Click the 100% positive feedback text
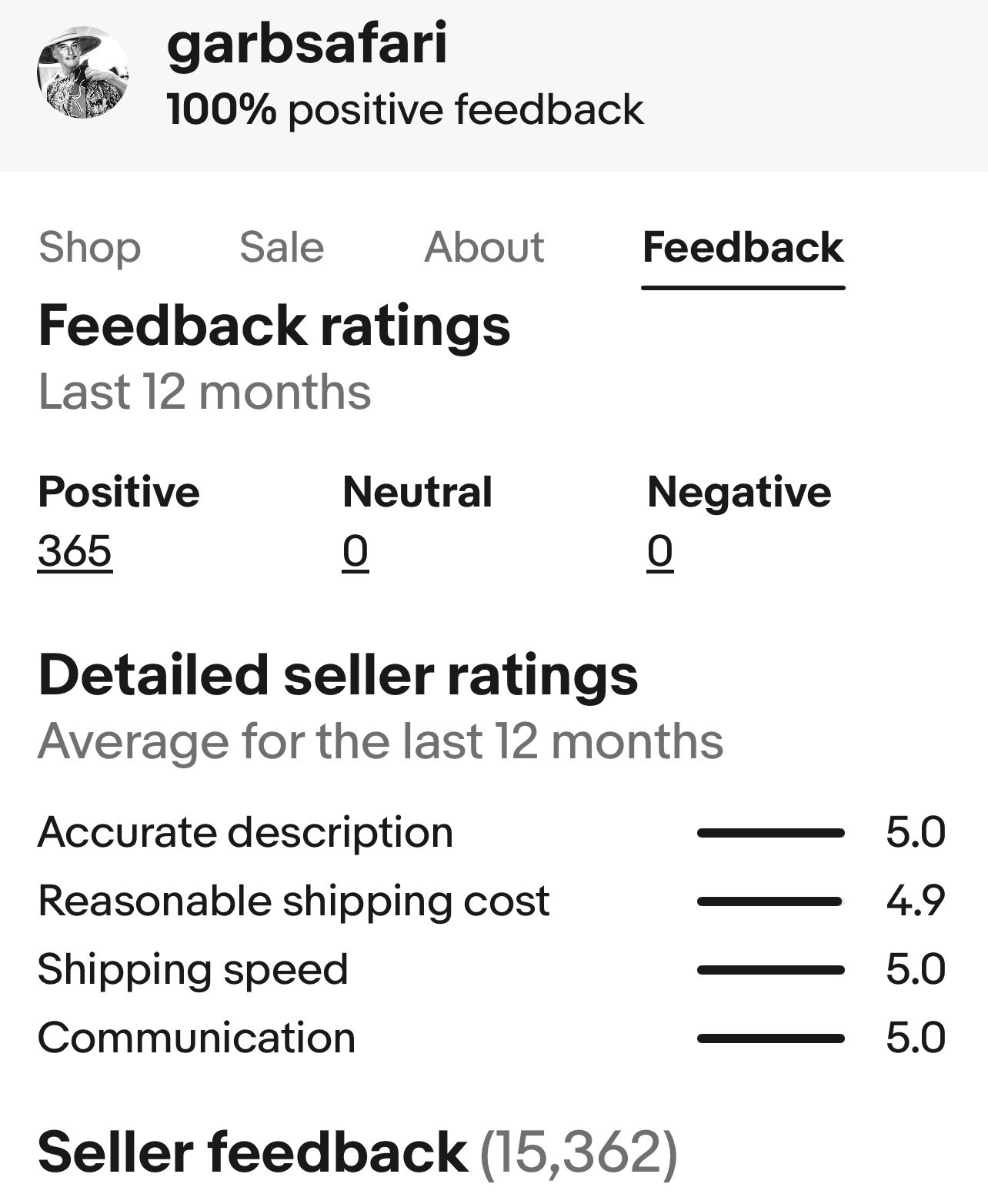The image size is (988, 1204). [405, 109]
